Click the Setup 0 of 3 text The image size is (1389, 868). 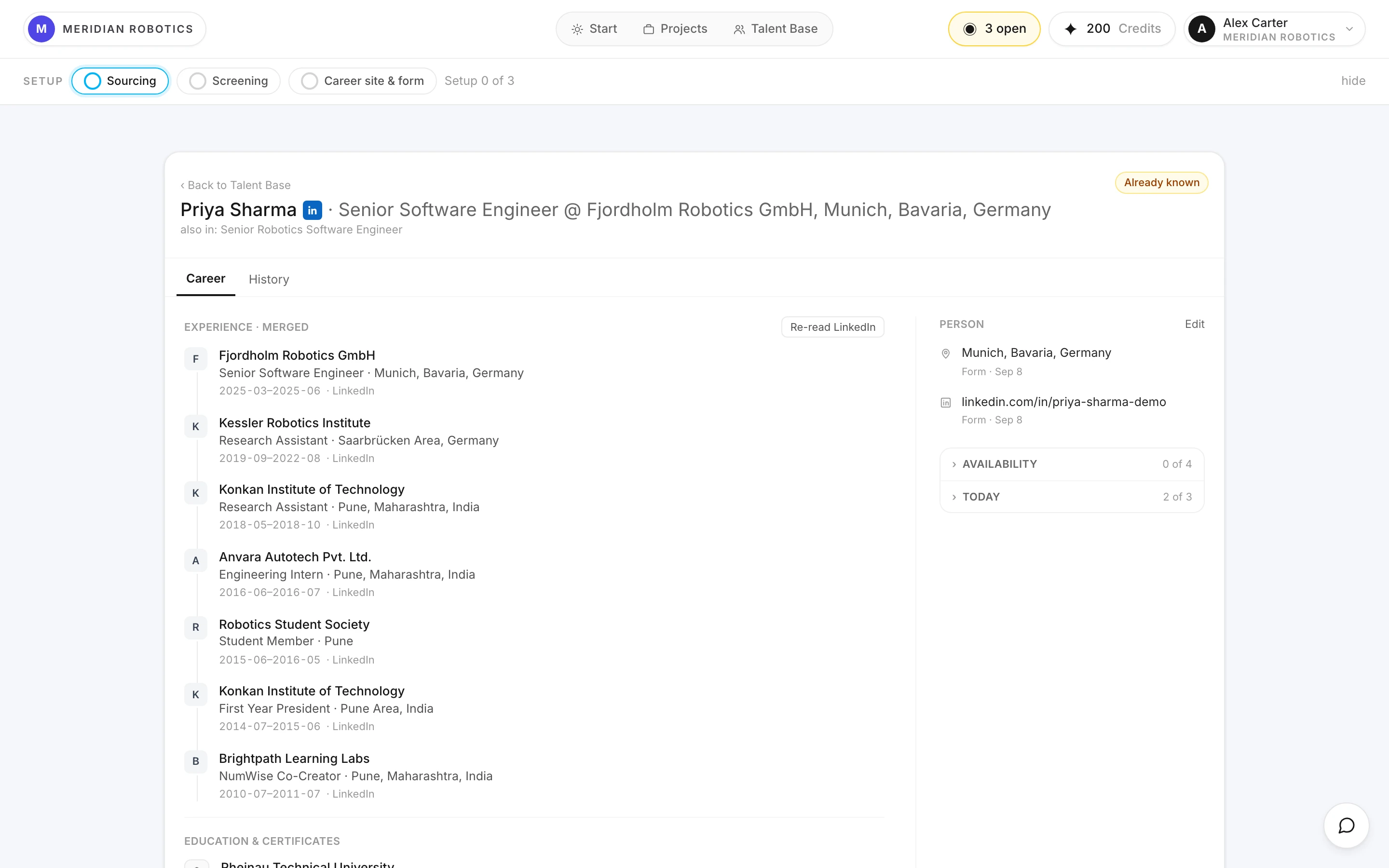coord(479,81)
